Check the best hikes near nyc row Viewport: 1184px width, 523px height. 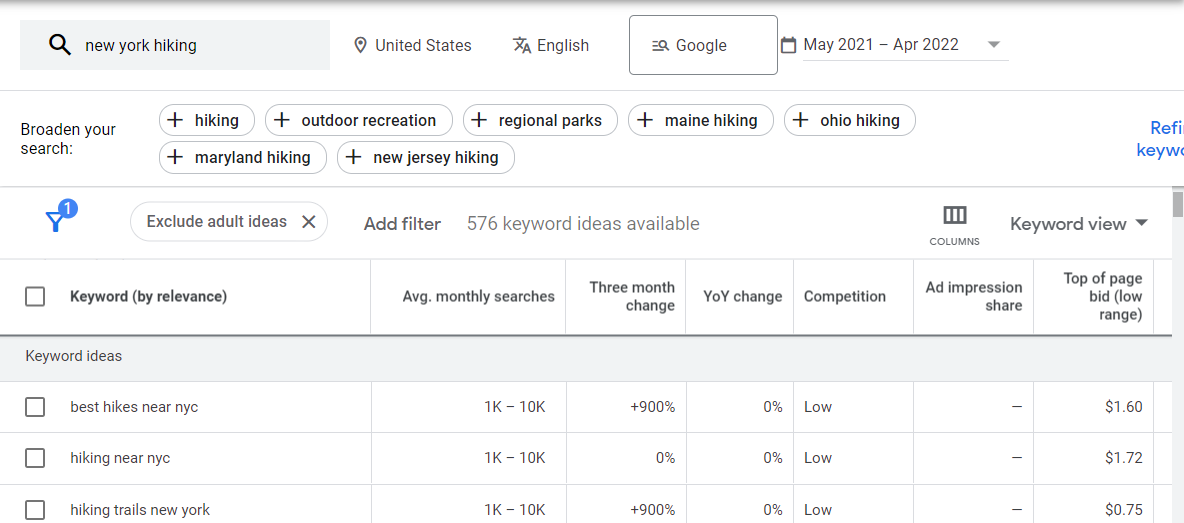click(35, 407)
